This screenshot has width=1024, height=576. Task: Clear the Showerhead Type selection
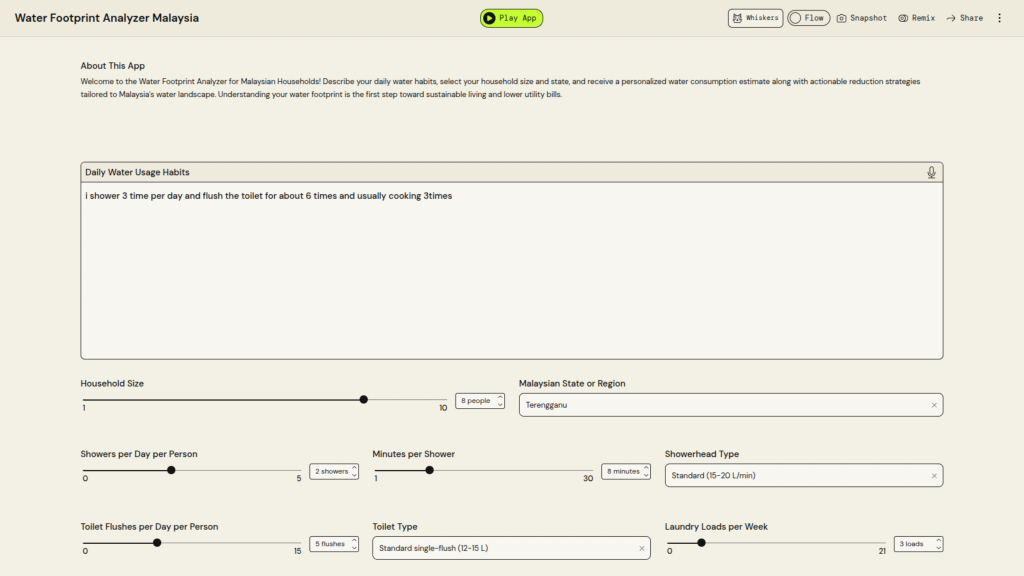934,476
